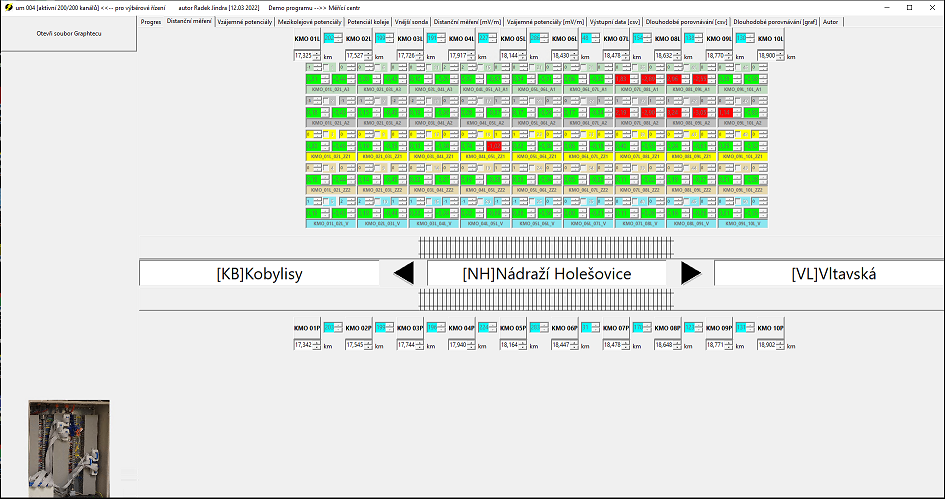Screen dimensions: 945x499
Task: Switch to the Progres tab
Action: click(151, 21)
